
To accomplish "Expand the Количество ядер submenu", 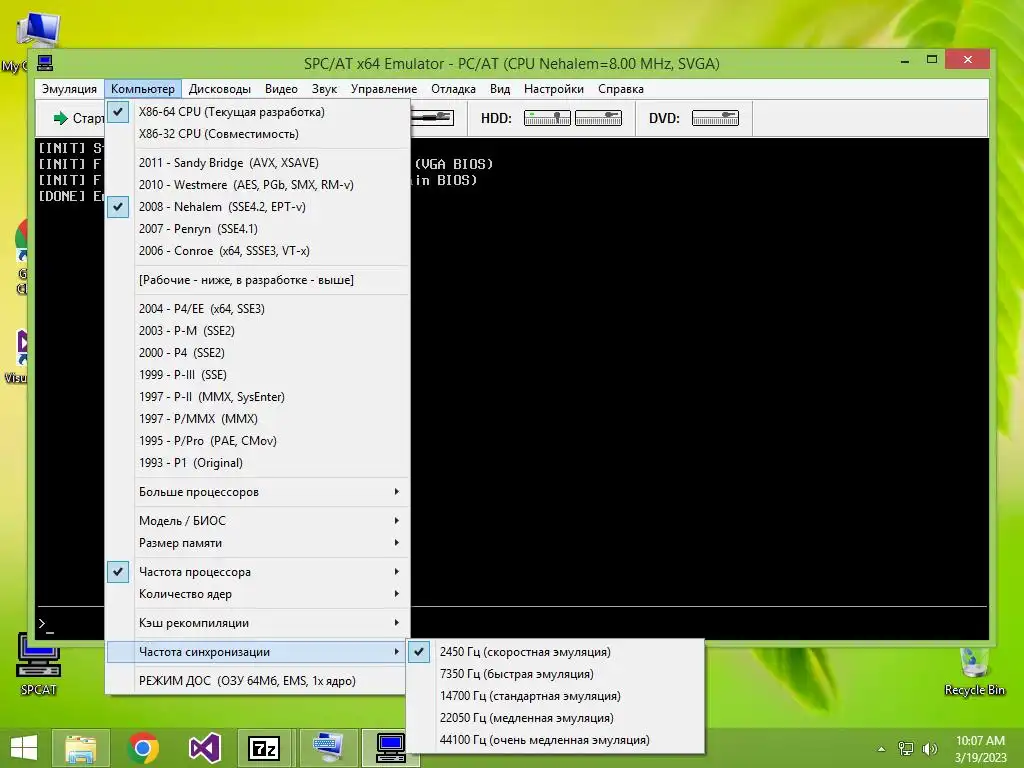I will tap(257, 594).
